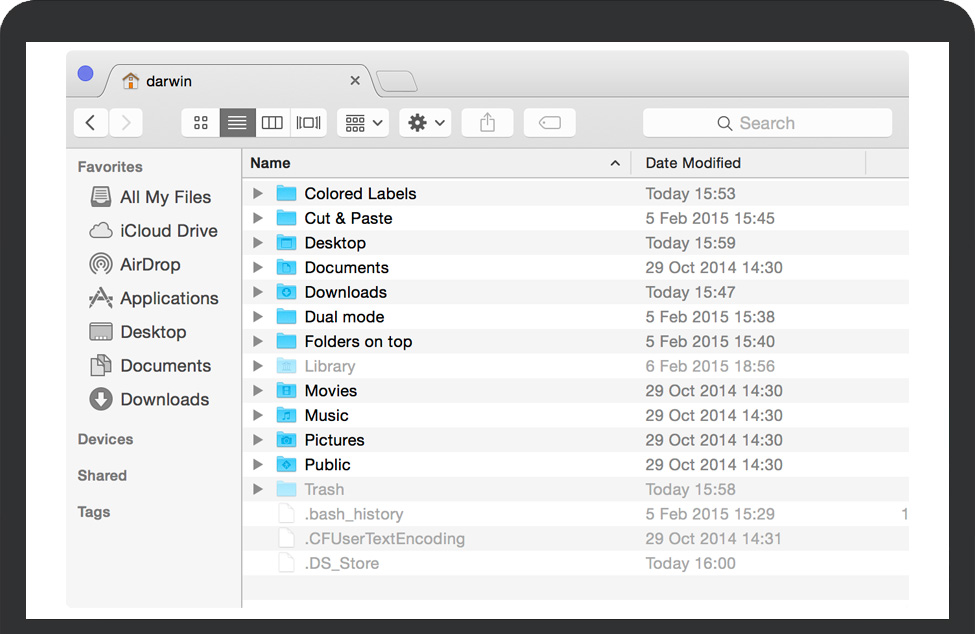Open the Arrange items dropdown
The height and width of the screenshot is (634, 975).
point(363,123)
